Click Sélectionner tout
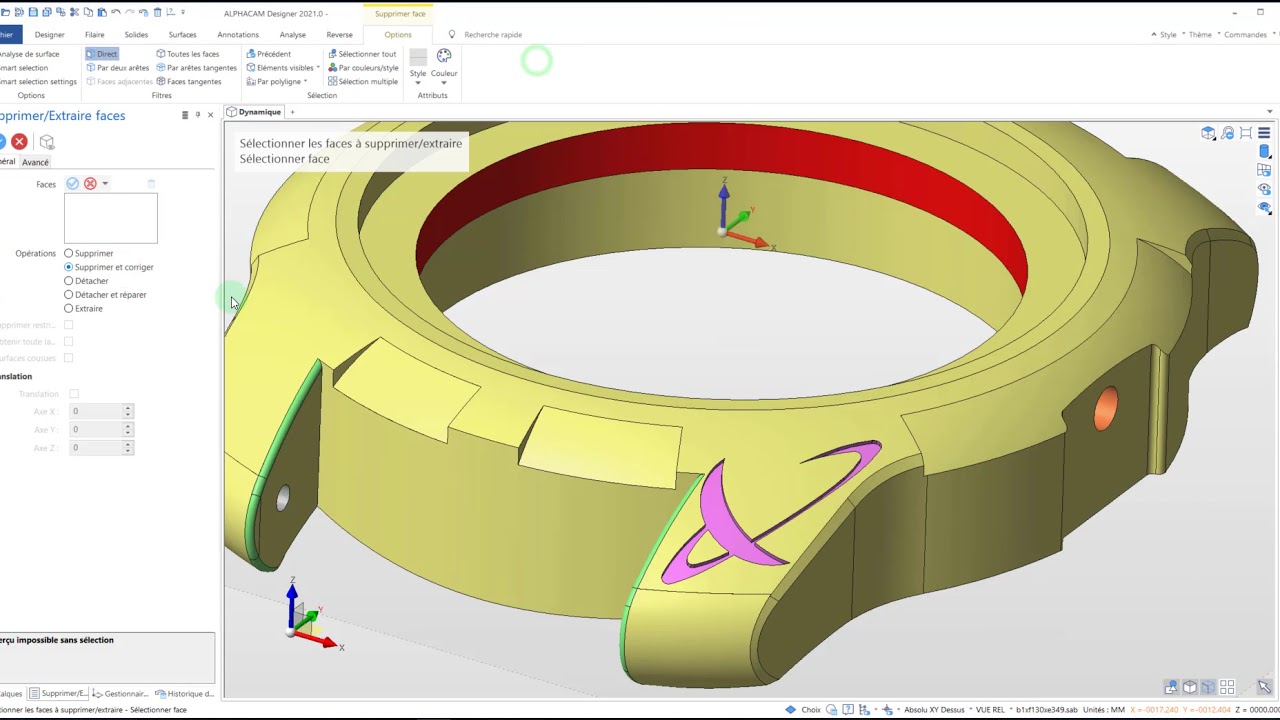The width and height of the screenshot is (1280, 720). pos(362,54)
